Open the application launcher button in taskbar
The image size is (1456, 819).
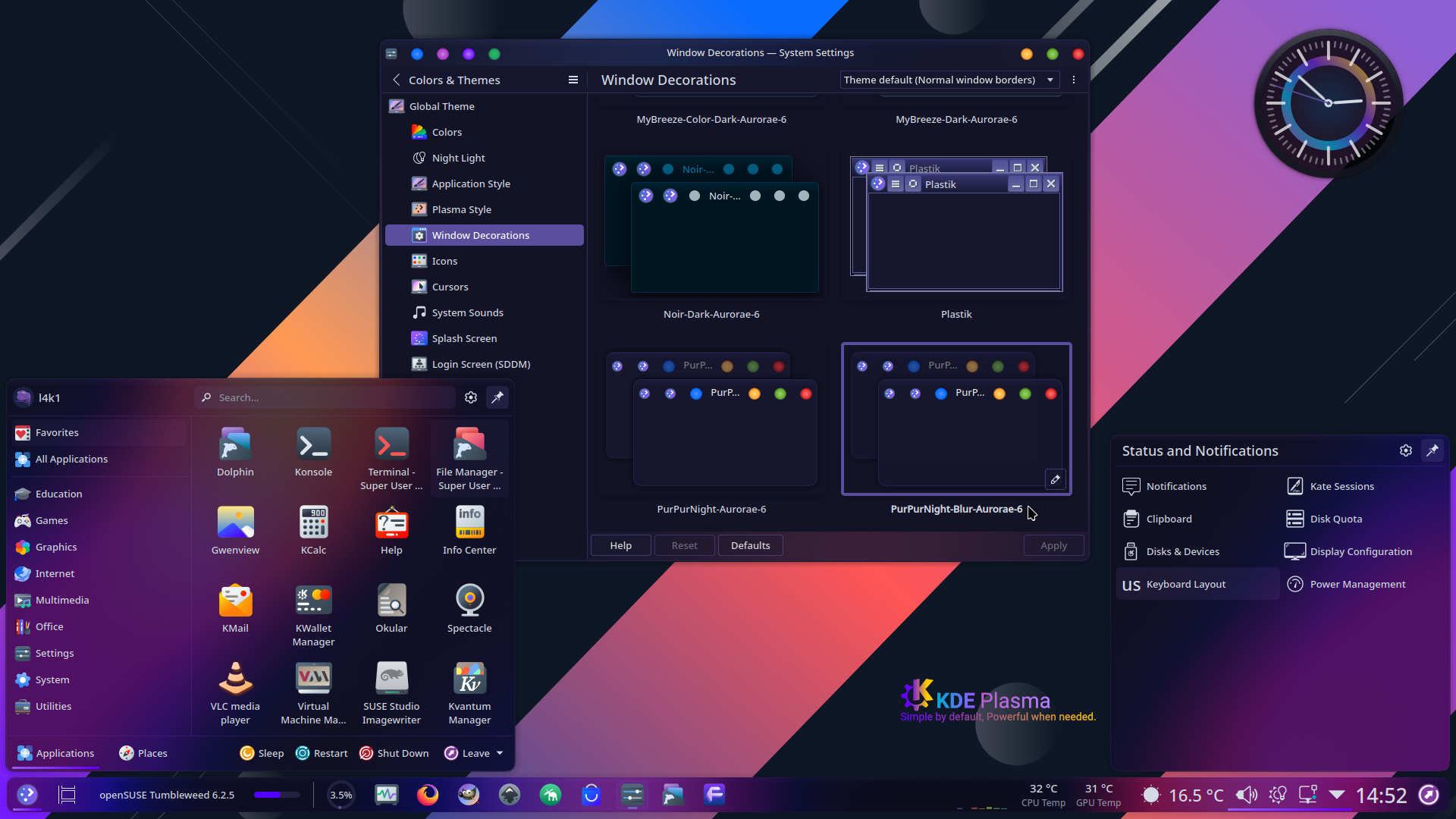27,795
